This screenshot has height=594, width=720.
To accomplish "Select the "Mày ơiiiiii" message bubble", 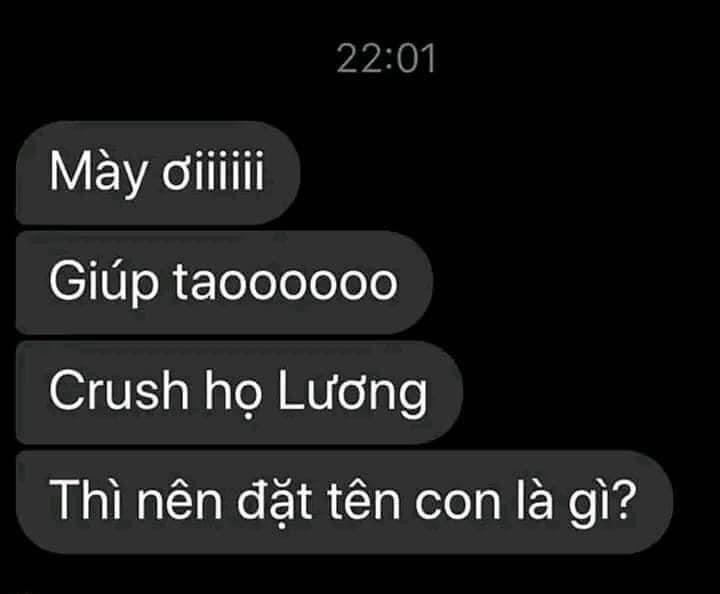I will [158, 173].
